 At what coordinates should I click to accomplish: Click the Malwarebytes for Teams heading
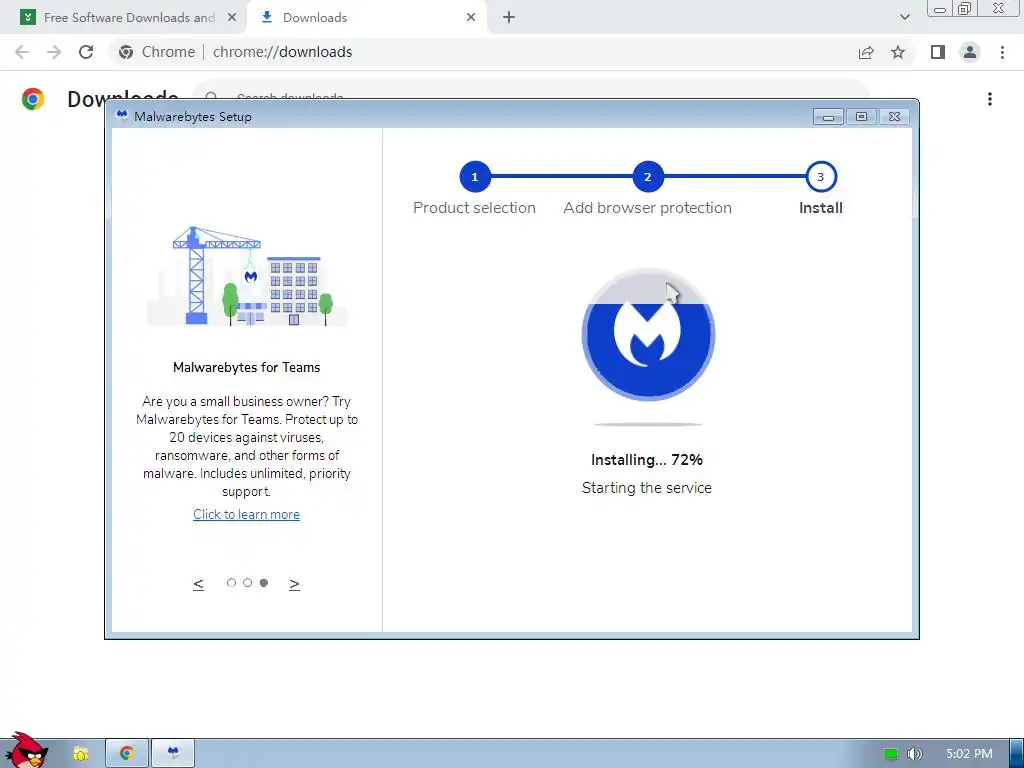click(246, 368)
